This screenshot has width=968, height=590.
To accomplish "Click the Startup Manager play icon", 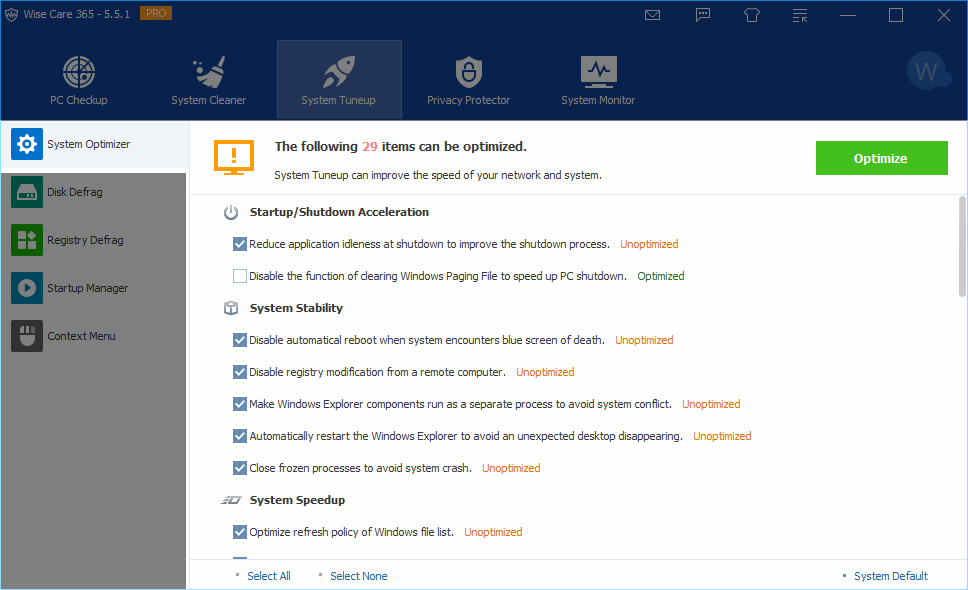I will pos(27,288).
